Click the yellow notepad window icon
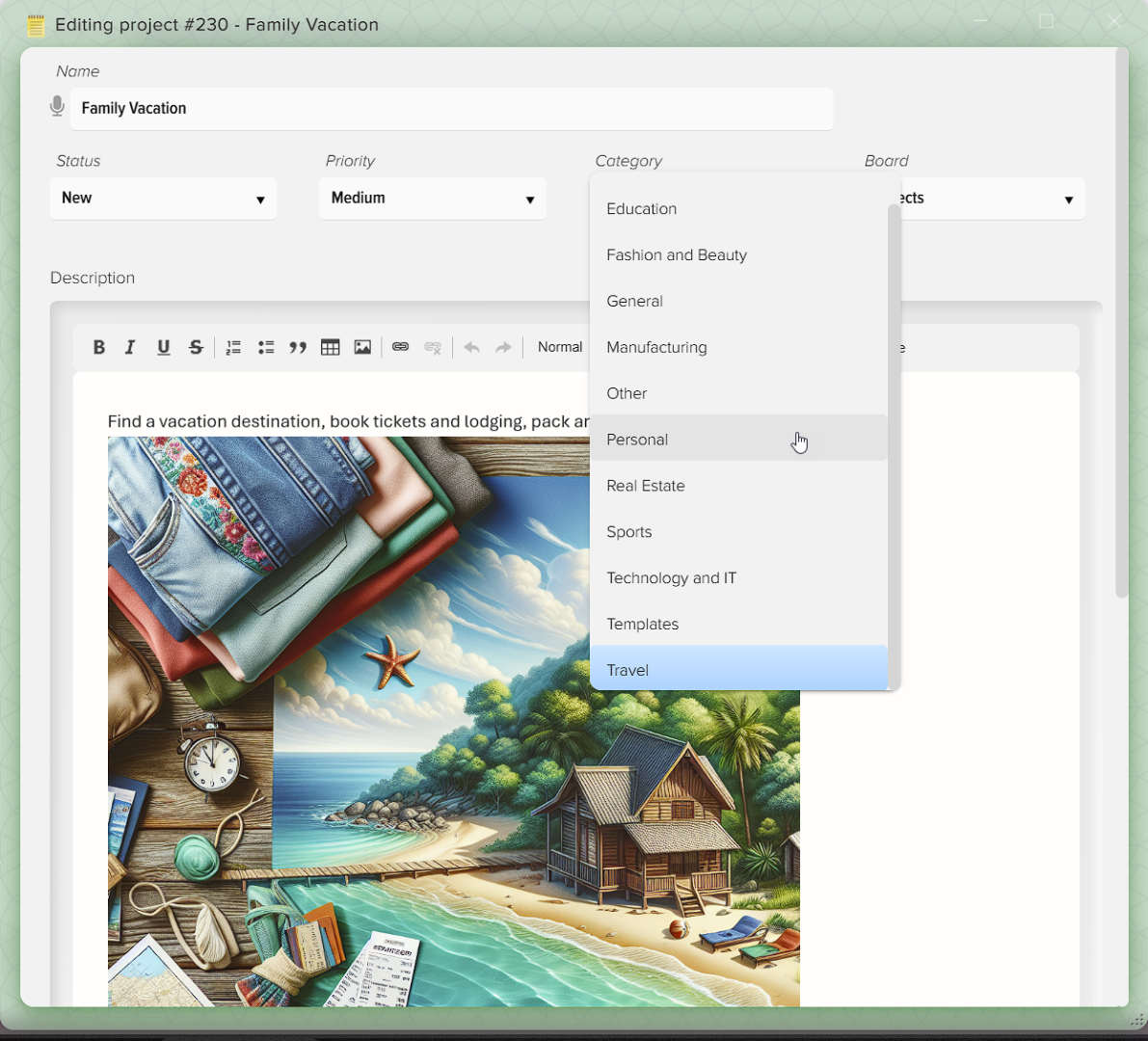The width and height of the screenshot is (1148, 1041). coord(36,26)
